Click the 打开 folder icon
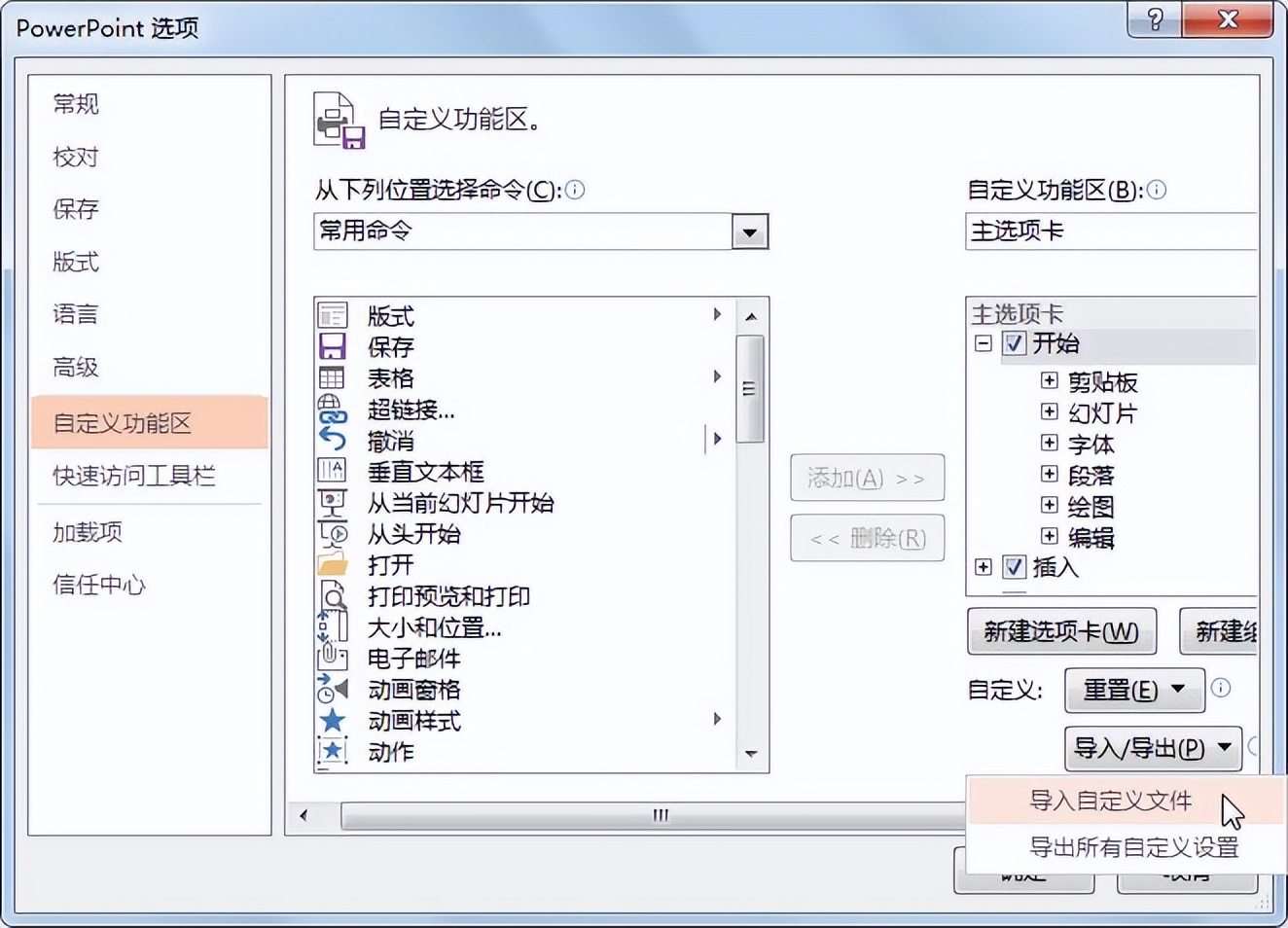The width and height of the screenshot is (1288, 928). [x=333, y=565]
